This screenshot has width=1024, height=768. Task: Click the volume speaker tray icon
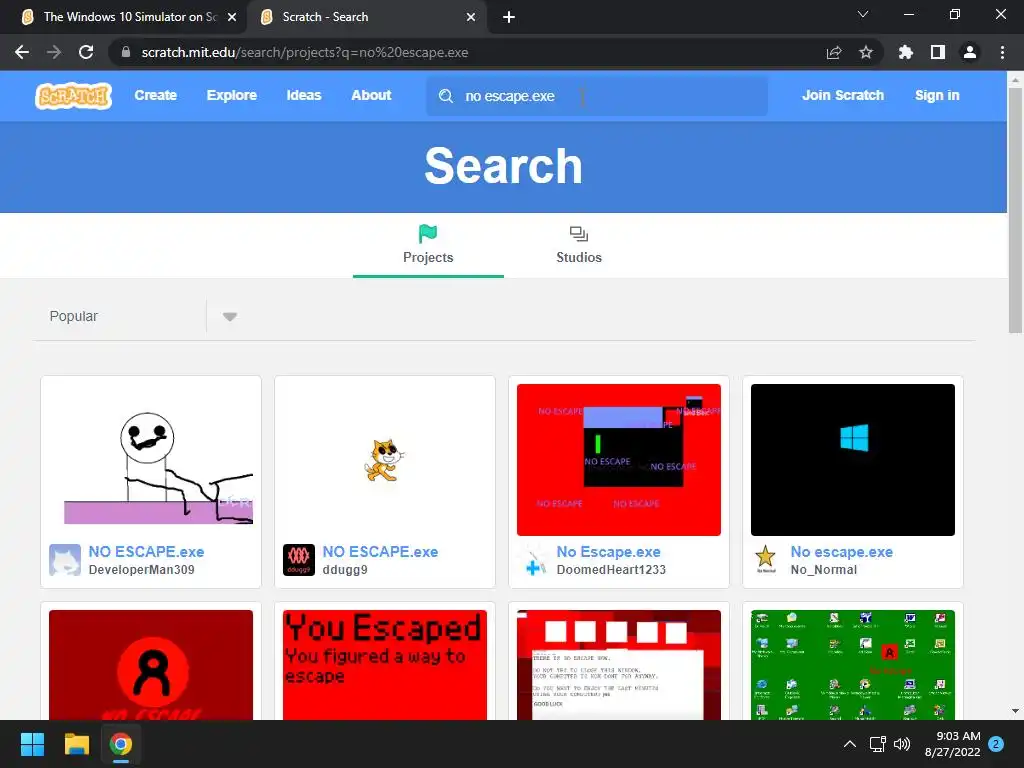pyautogui.click(x=902, y=744)
